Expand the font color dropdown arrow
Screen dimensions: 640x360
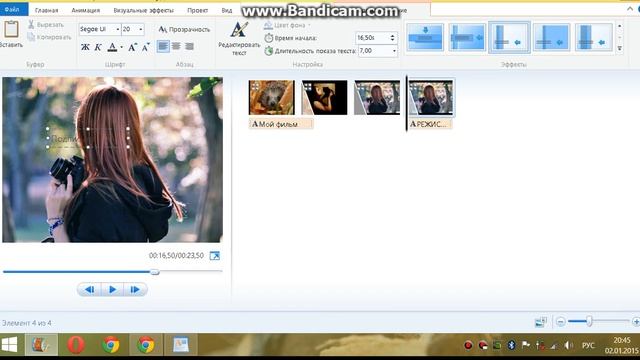coord(122,48)
